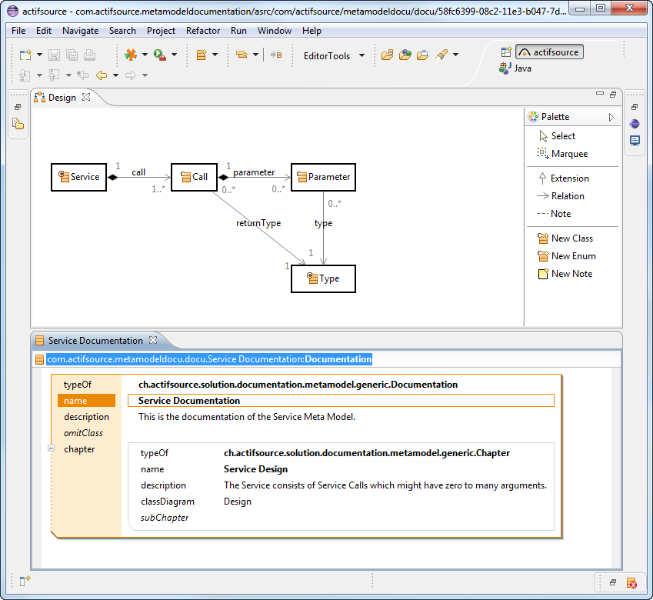Choose the Extension connector tool
This screenshot has width=653, height=600.
click(568, 179)
